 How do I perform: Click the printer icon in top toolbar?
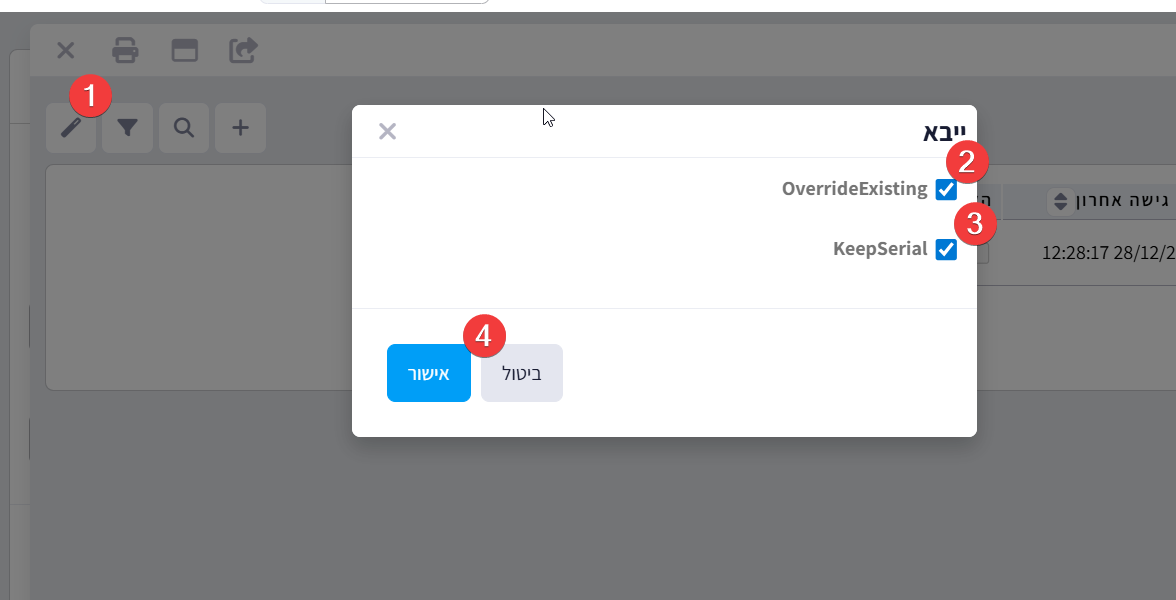pyautogui.click(x=125, y=50)
